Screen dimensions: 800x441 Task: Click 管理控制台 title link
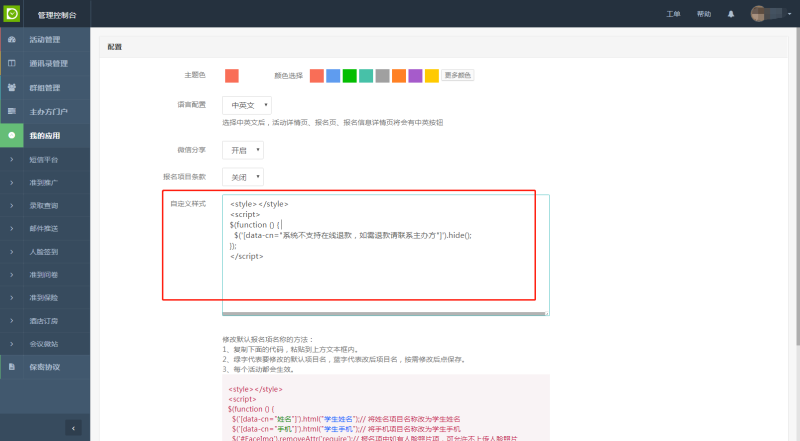57,15
